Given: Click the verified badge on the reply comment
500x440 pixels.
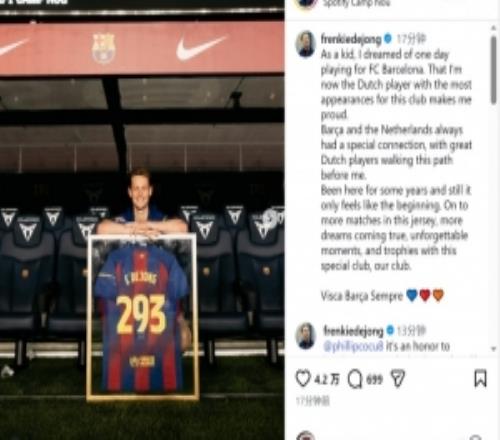Looking at the screenshot, I should click(390, 331).
